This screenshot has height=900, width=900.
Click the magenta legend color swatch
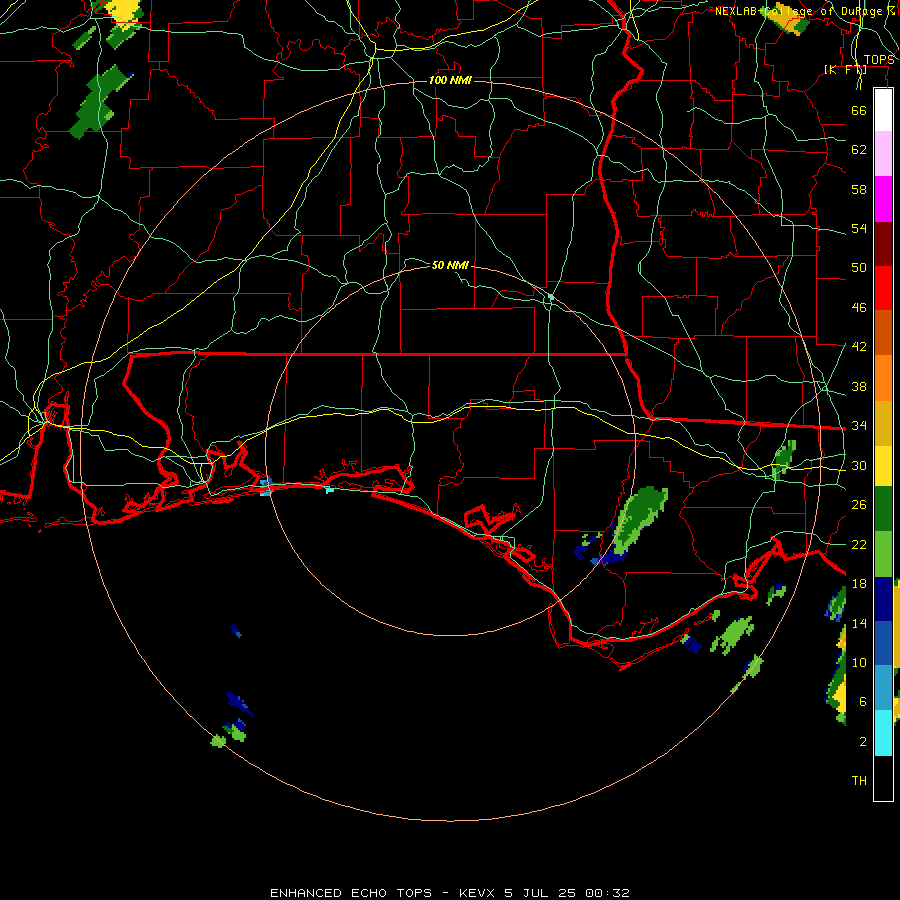tap(883, 199)
